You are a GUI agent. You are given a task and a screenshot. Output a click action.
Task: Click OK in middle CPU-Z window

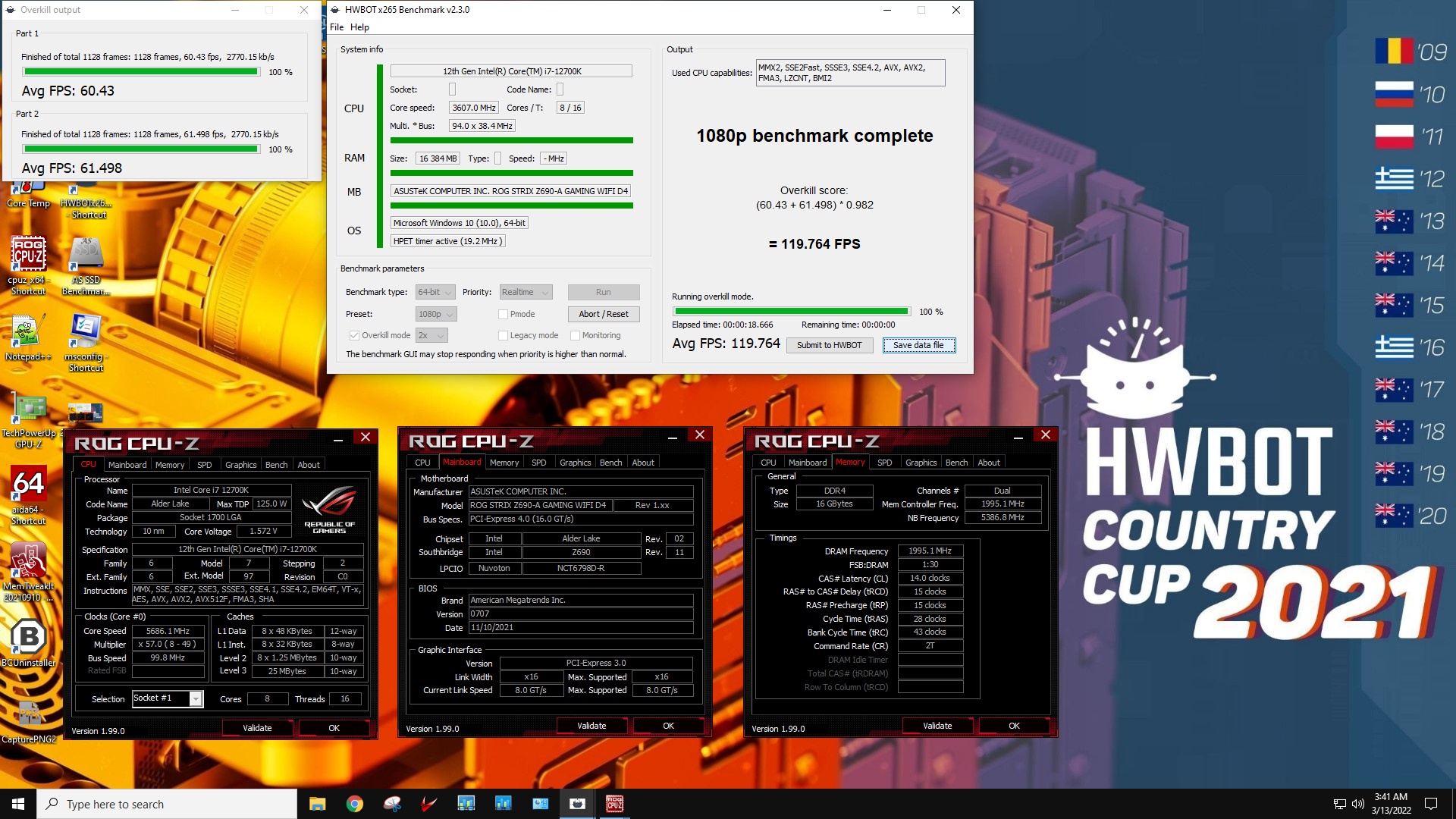(668, 726)
